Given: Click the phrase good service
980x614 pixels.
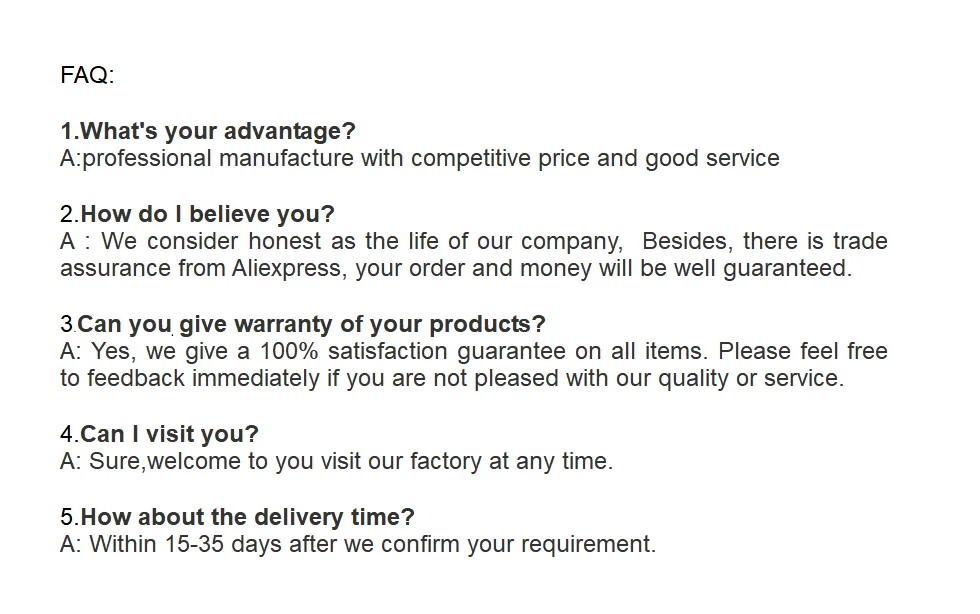Looking at the screenshot, I should click(x=712, y=158).
